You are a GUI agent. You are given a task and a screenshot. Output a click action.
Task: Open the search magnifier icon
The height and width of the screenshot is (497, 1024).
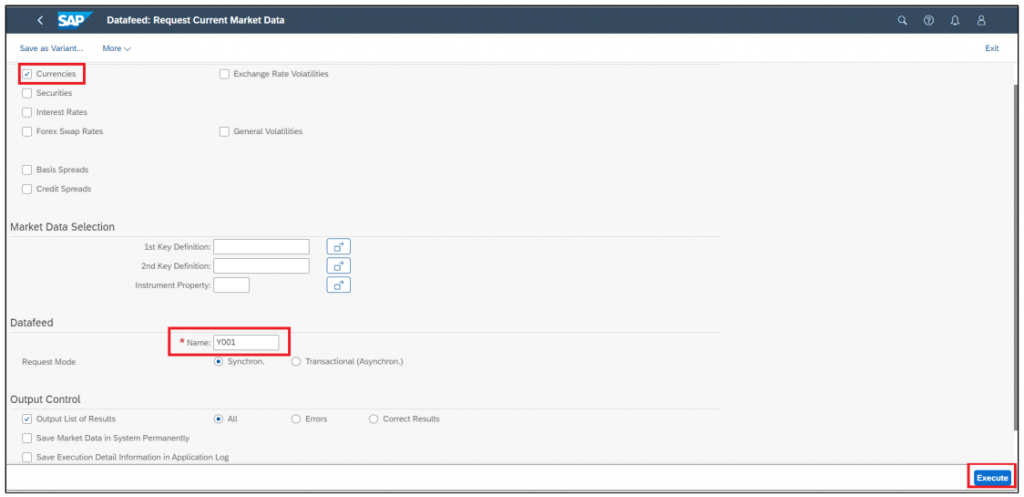903,21
